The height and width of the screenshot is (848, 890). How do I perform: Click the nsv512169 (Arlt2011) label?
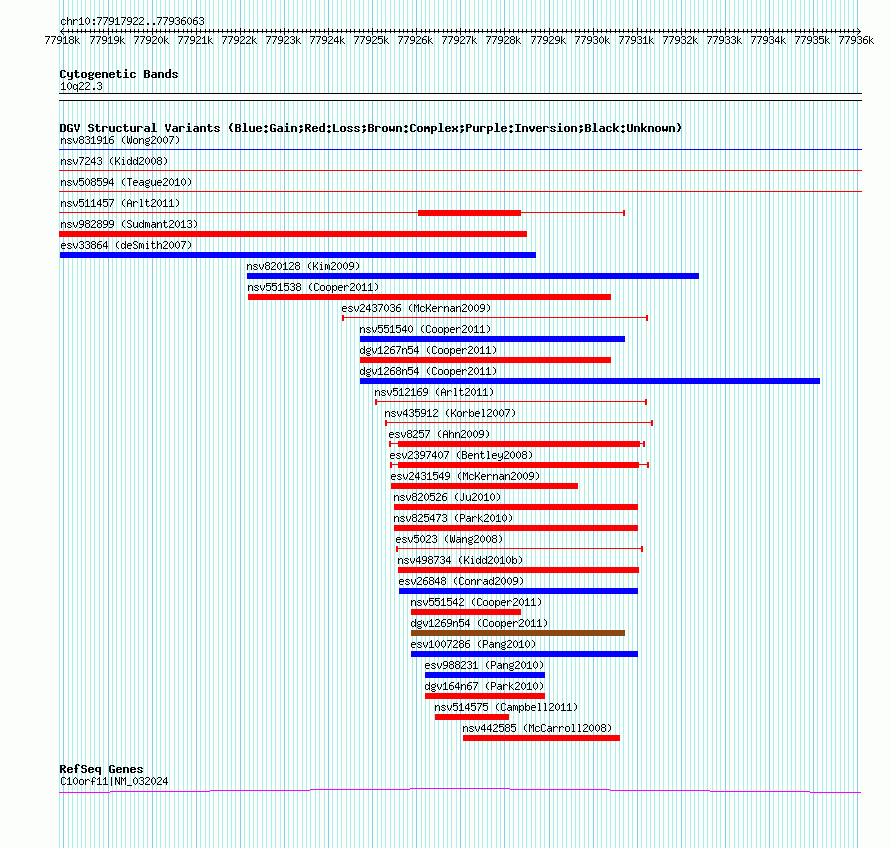[x=434, y=392]
